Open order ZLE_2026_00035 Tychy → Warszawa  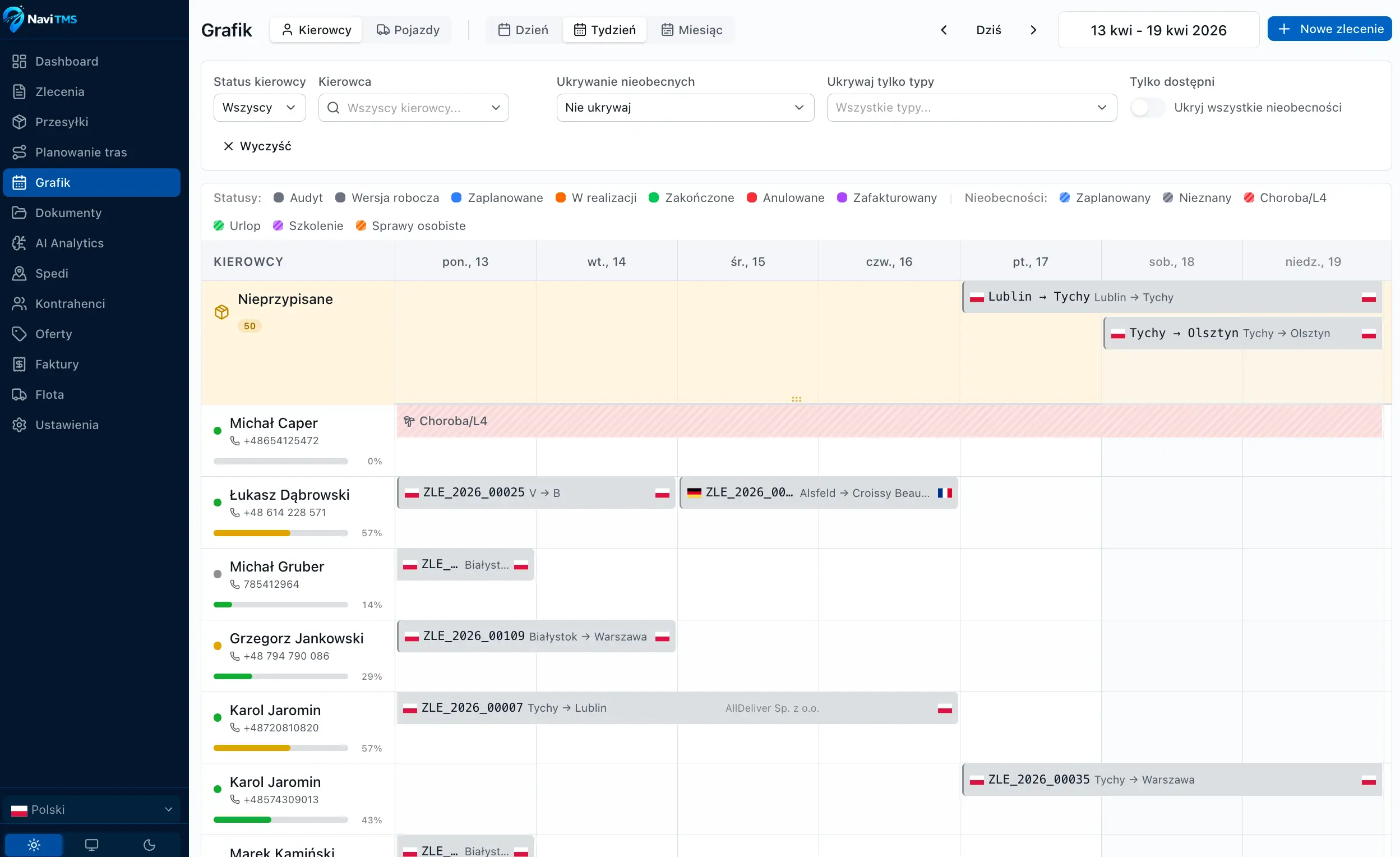1172,780
